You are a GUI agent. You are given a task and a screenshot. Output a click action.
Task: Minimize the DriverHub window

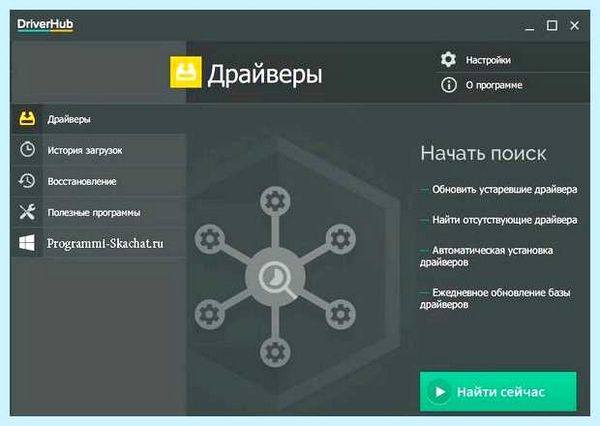pyautogui.click(x=530, y=26)
